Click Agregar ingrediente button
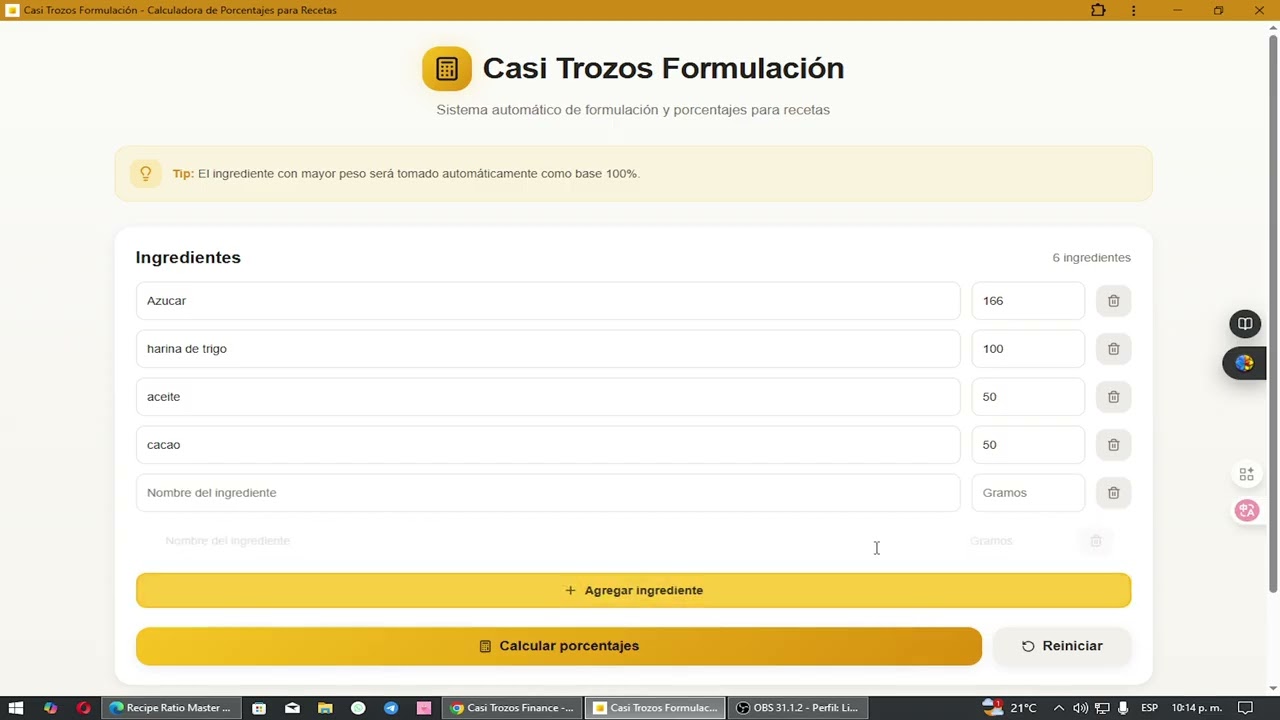This screenshot has height=720, width=1280. pos(634,591)
